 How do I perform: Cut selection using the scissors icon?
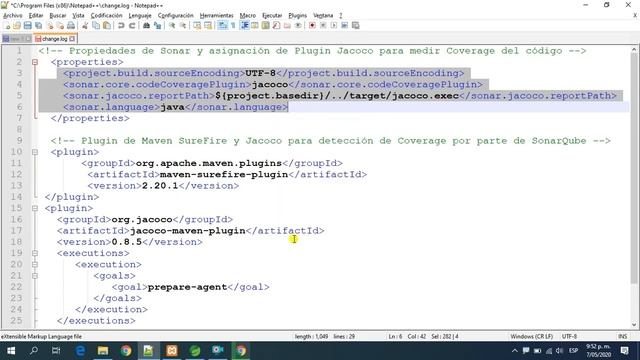click(x=85, y=25)
